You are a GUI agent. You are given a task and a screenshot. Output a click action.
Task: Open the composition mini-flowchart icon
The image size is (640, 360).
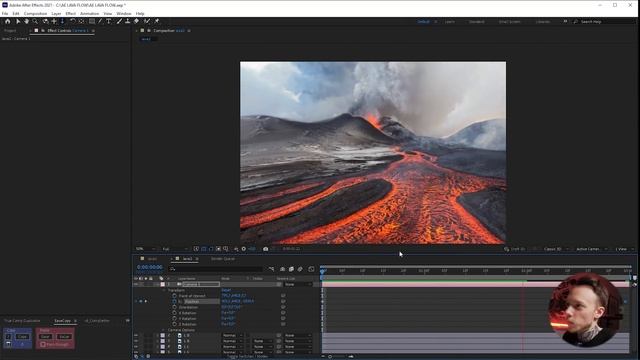271,269
